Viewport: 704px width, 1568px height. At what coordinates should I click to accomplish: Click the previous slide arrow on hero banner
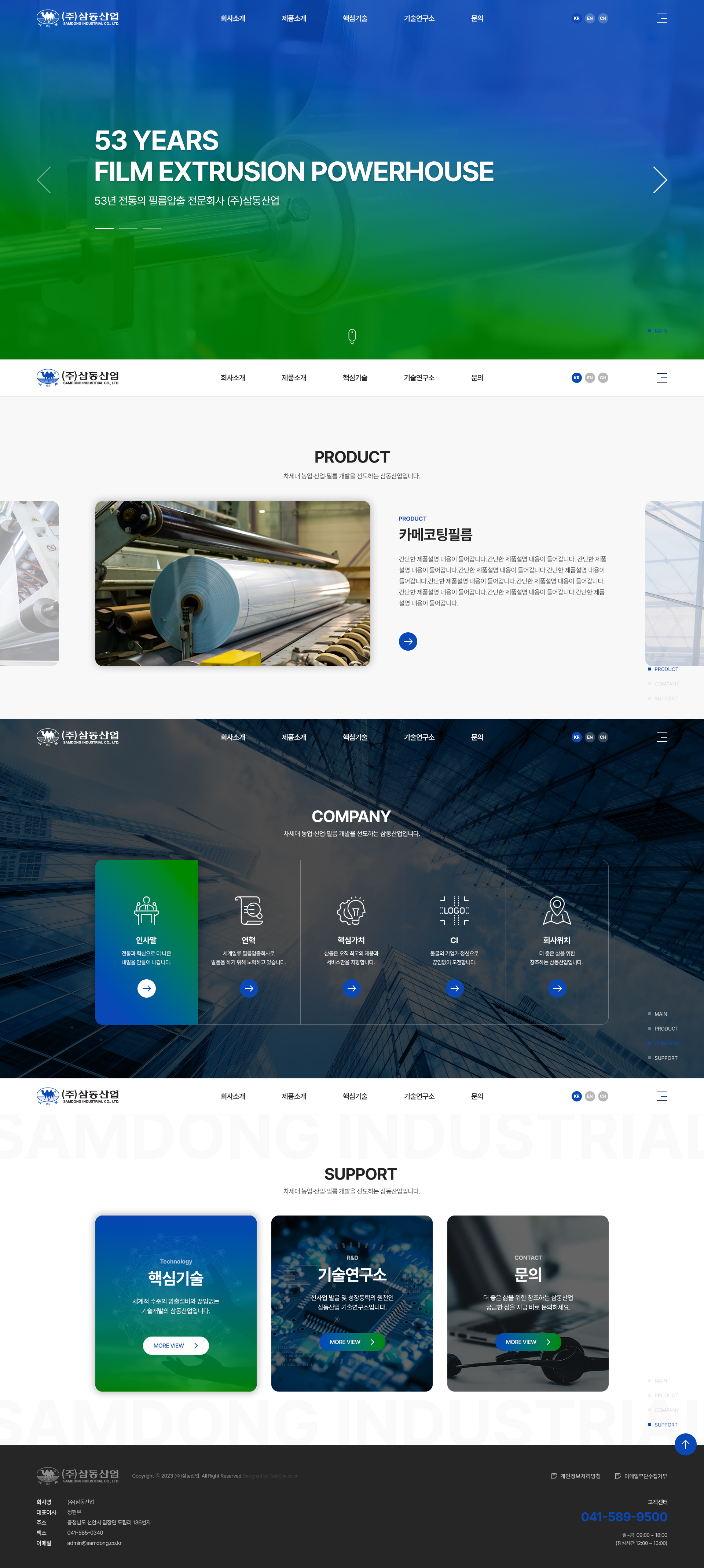click(x=44, y=180)
